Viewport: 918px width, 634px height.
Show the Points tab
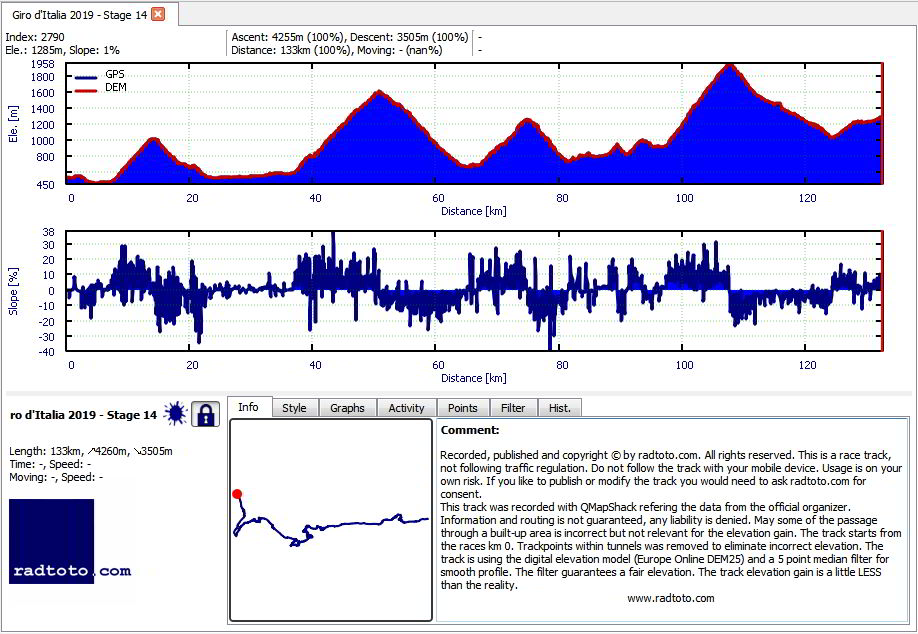(463, 408)
